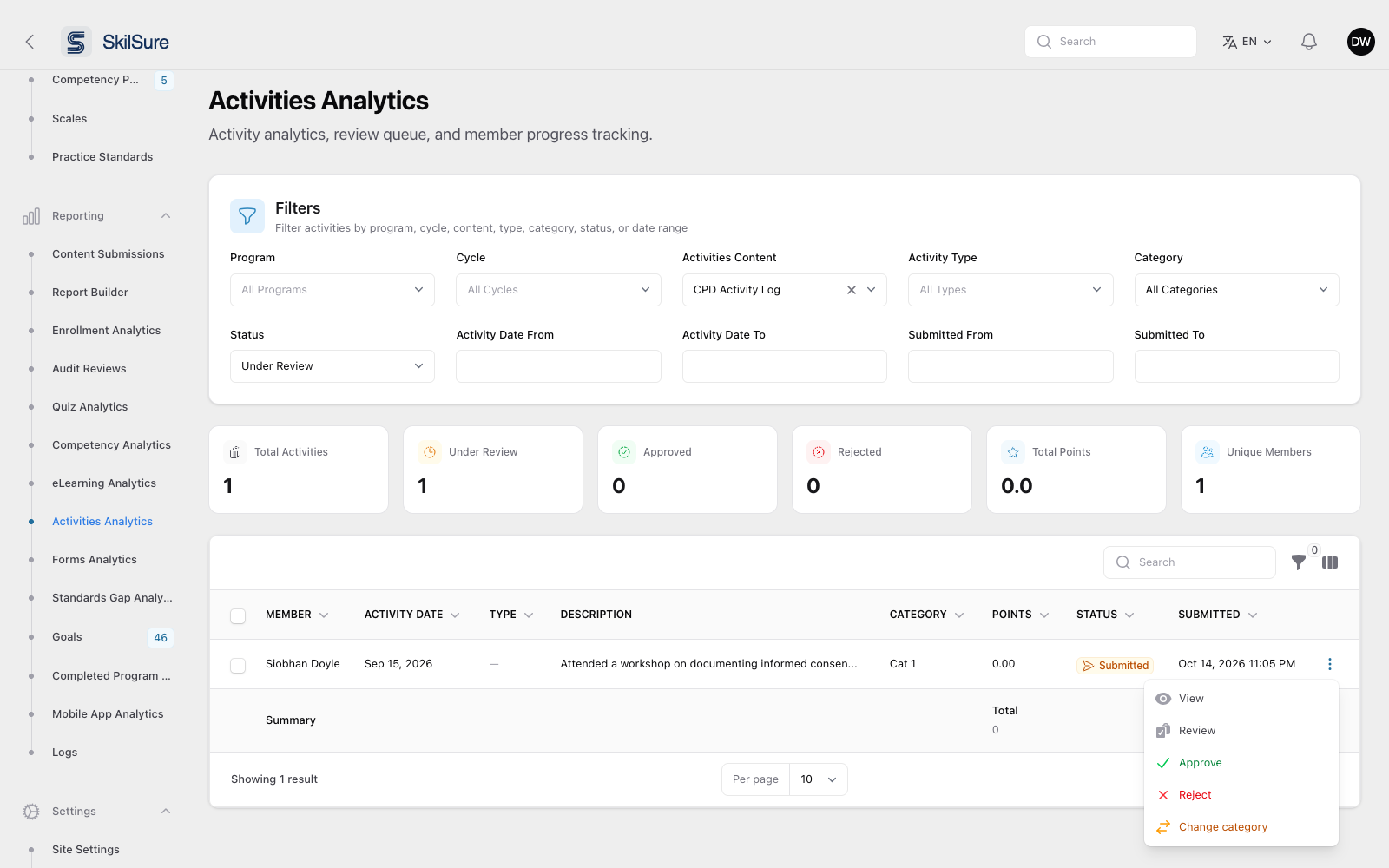Open Forms Analytics
1389x868 pixels.
click(x=95, y=560)
